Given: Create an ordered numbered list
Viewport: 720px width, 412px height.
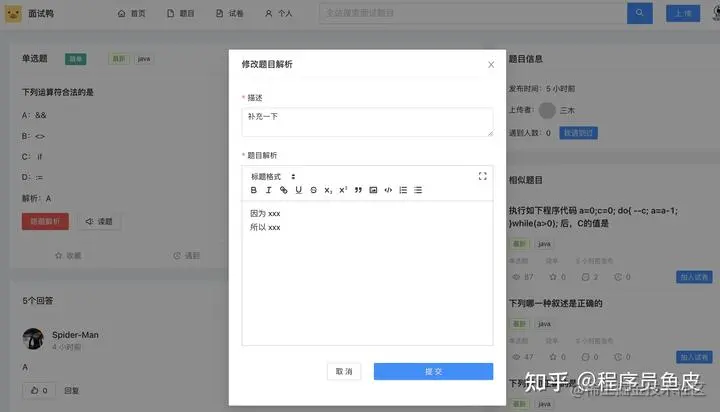Looking at the screenshot, I should (403, 190).
